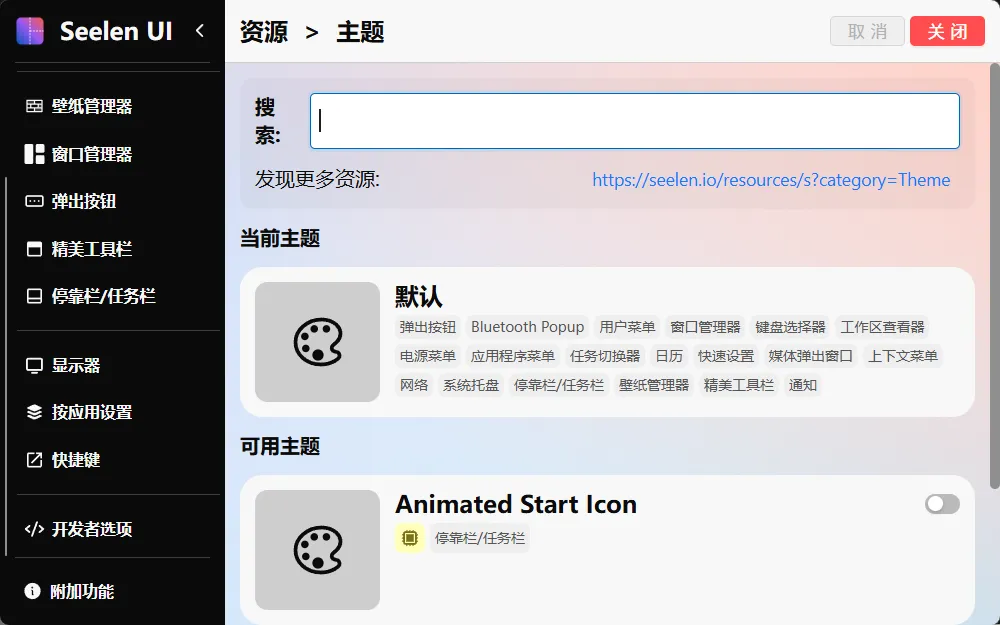This screenshot has height=625, width=1000.
Task: Click the sidebar vertical scrollbar
Action: click(6, 366)
